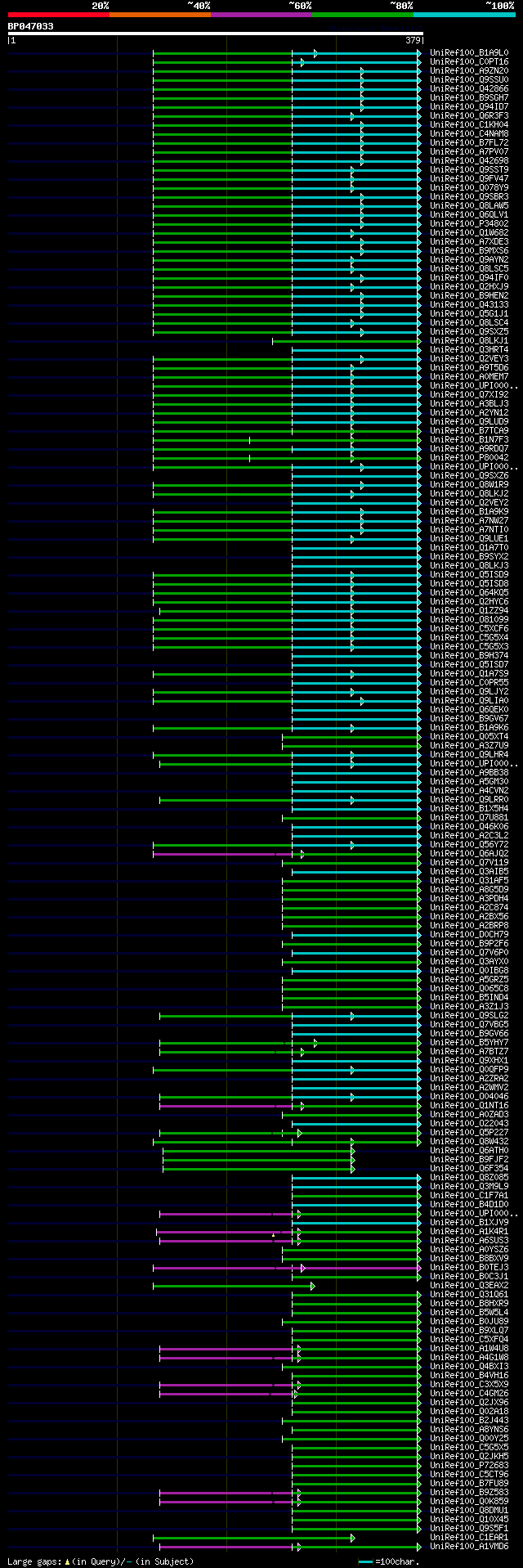Click the label UniRef100_Q94ID7
The width and height of the screenshot is (523, 1568).
point(469,106)
